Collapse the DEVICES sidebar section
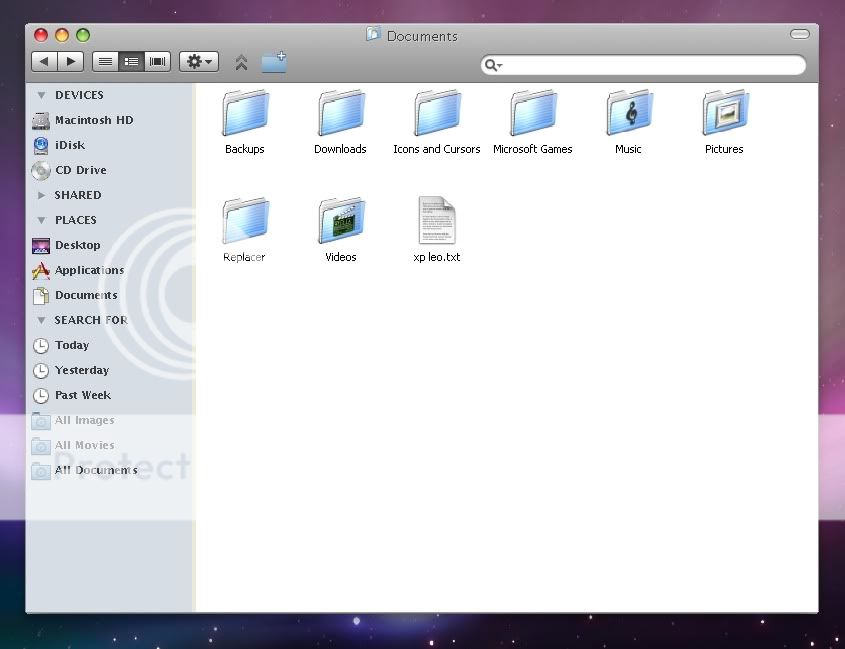Image resolution: width=845 pixels, height=649 pixels. (41, 95)
